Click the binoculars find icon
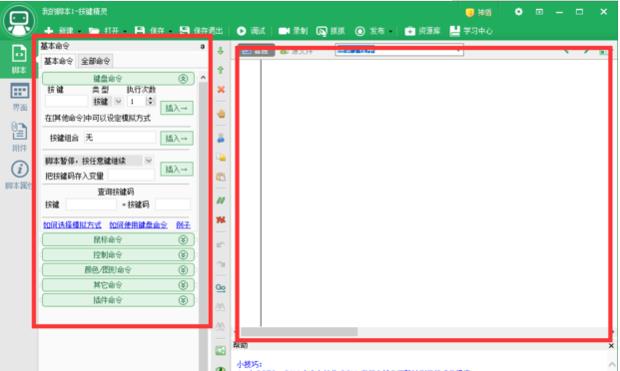This screenshot has width=620, height=371. pyautogui.click(x=220, y=307)
